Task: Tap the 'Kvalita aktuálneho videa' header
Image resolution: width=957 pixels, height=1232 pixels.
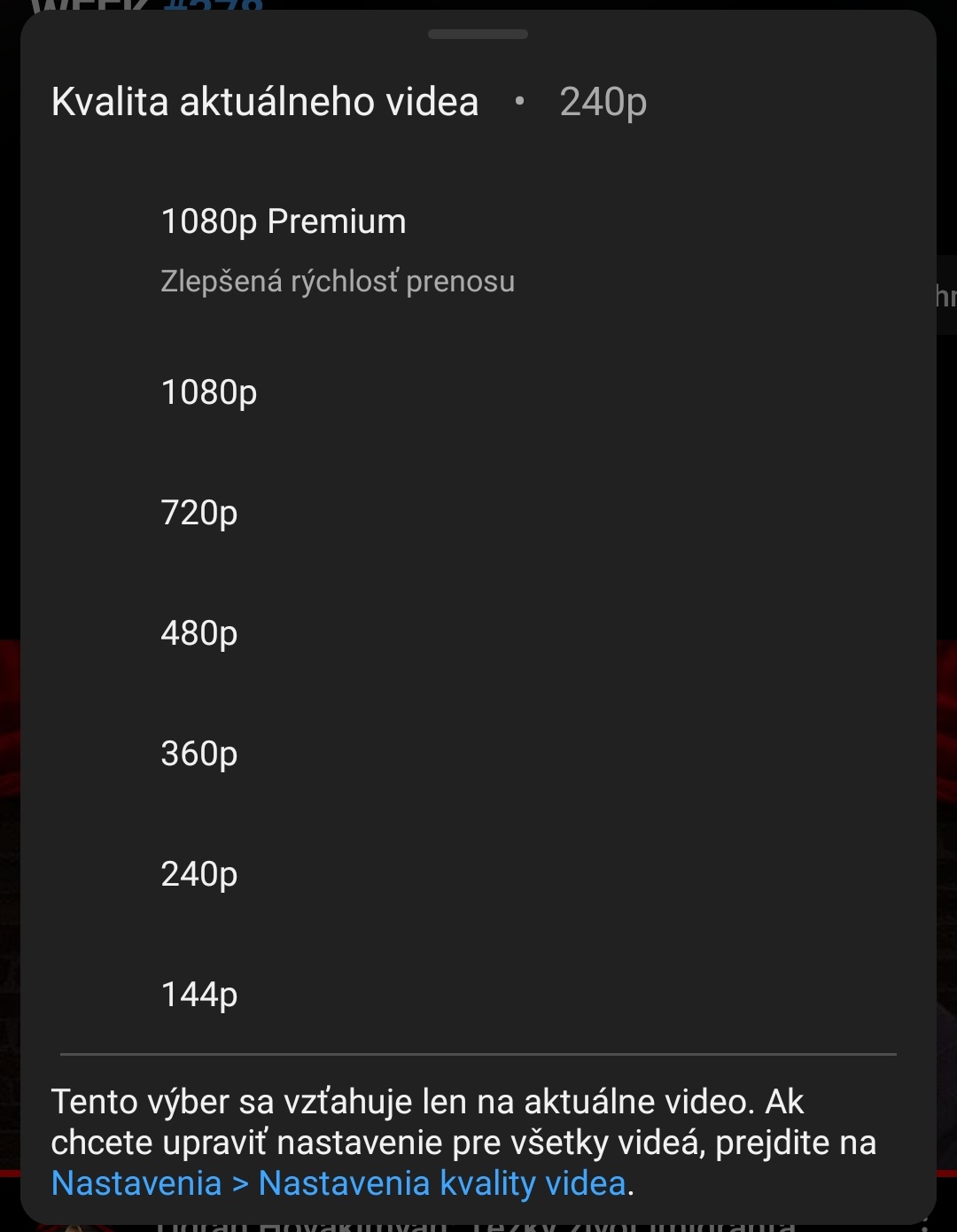Action: click(265, 102)
